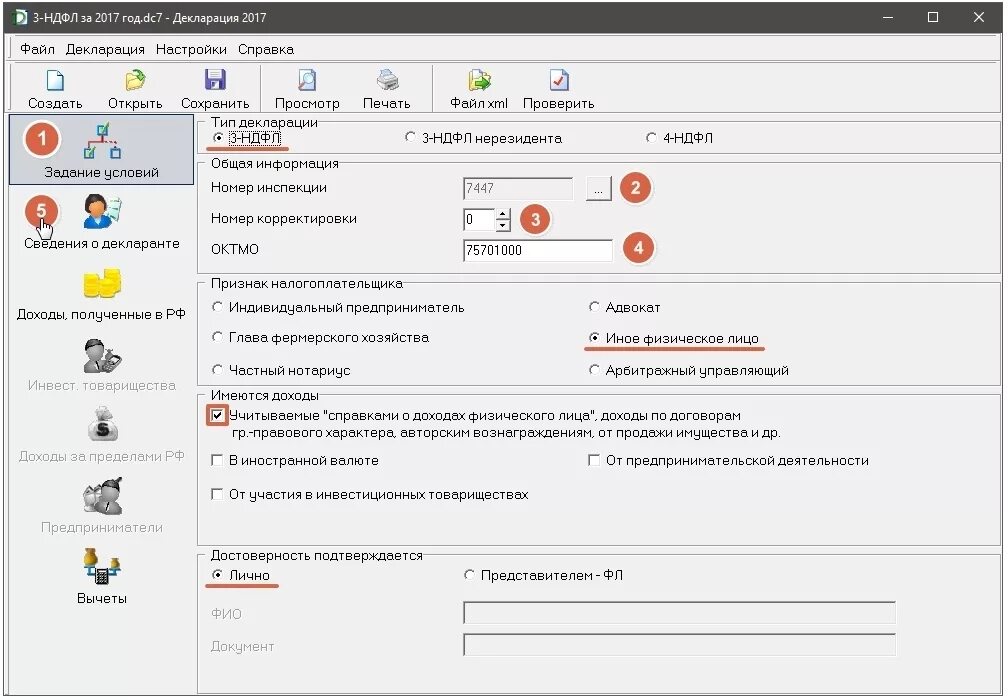Click the ФИО representative field

[680, 613]
